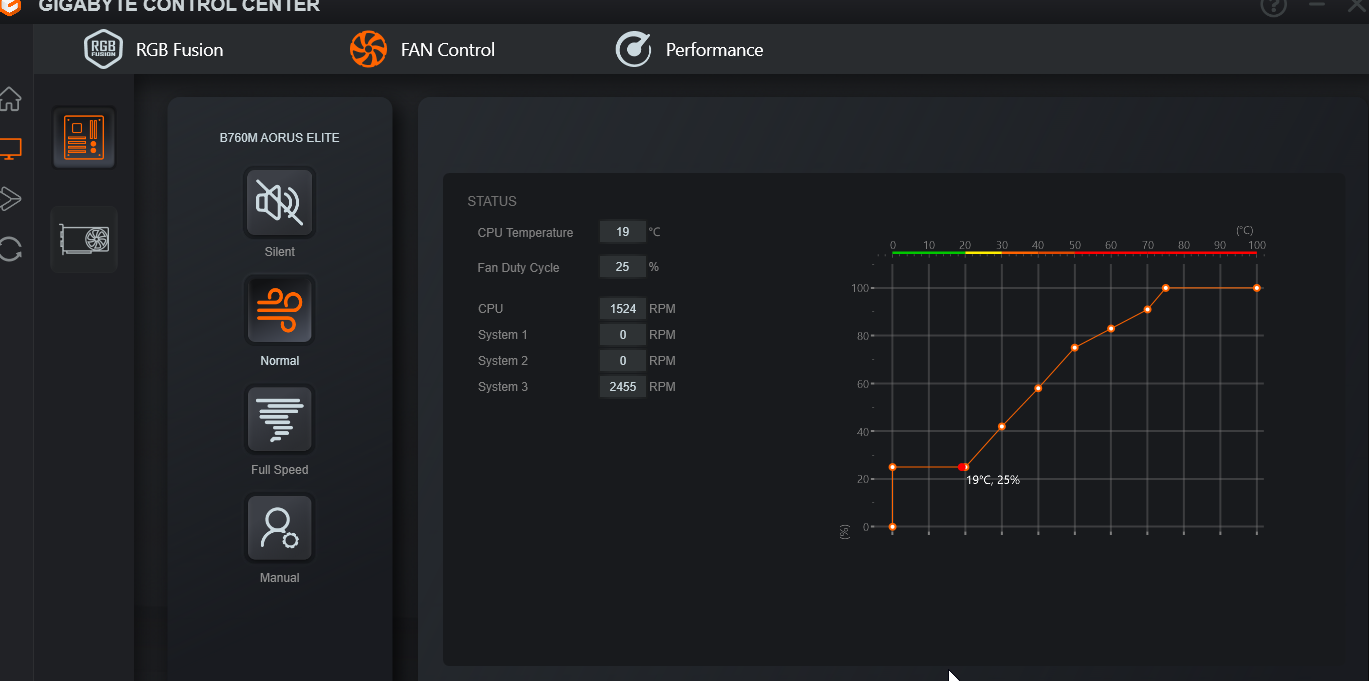Screen dimensions: 1369x681
Task: Select the curve point where duty first reaches 100%
Action: coord(1166,288)
